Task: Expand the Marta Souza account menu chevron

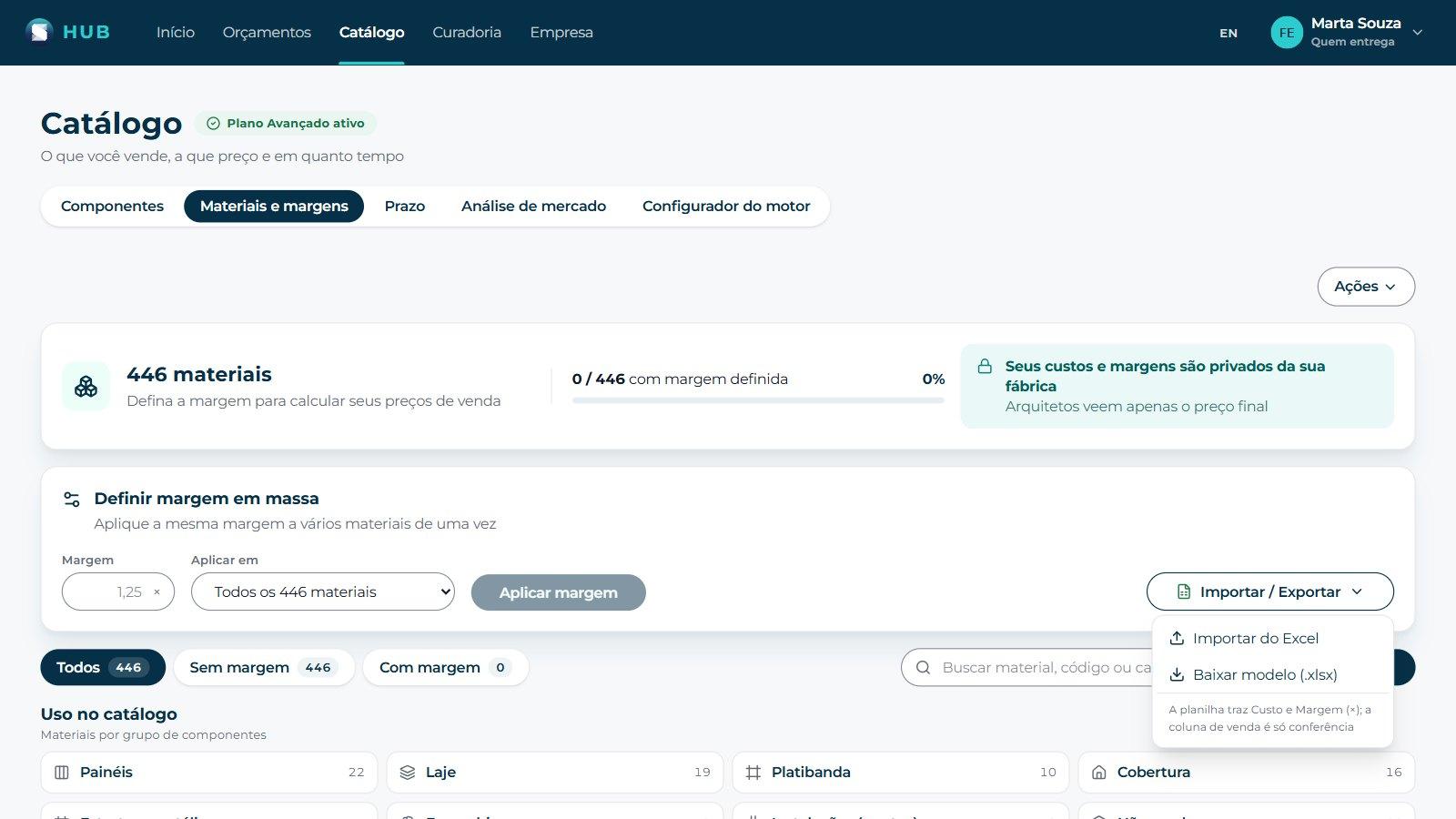Action: pos(1417,33)
